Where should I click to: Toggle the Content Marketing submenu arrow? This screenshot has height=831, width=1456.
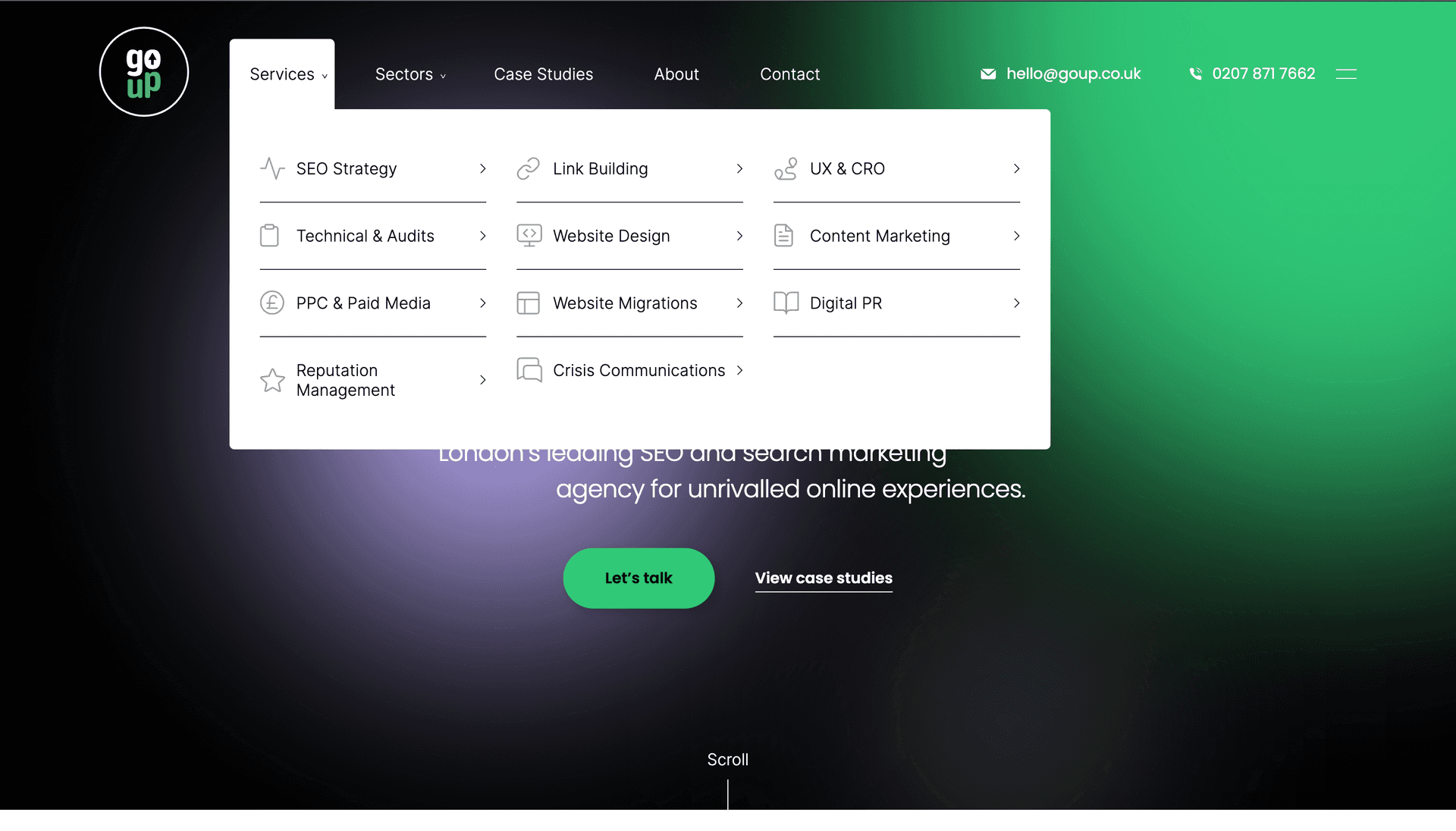[x=1017, y=236]
